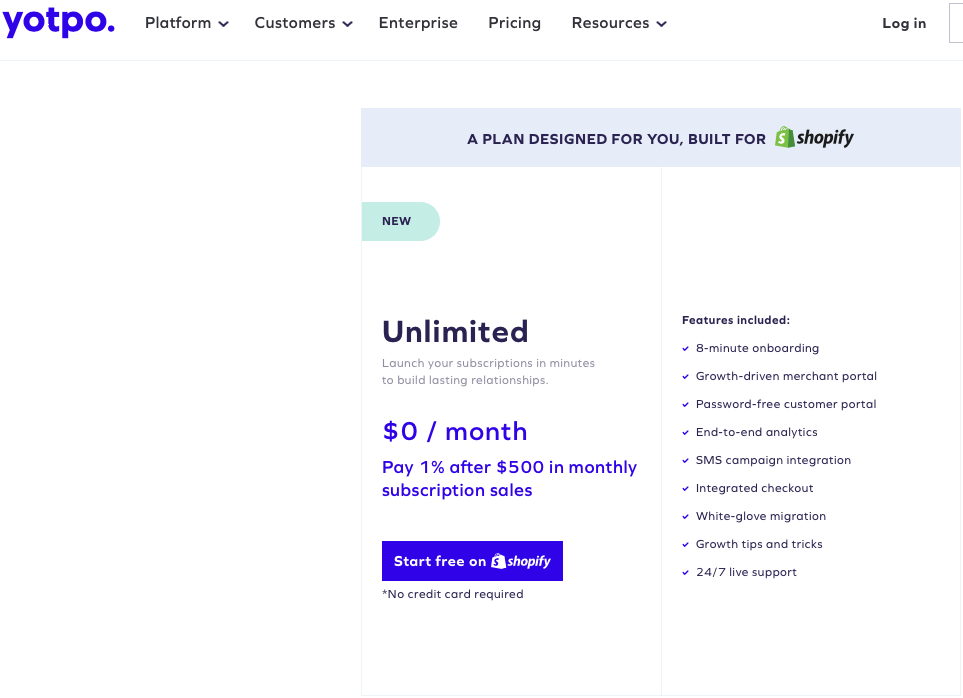Screen dimensions: 963x698
Task: Click the checkmark beside 8-minute onboarding
Action: (x=684, y=348)
